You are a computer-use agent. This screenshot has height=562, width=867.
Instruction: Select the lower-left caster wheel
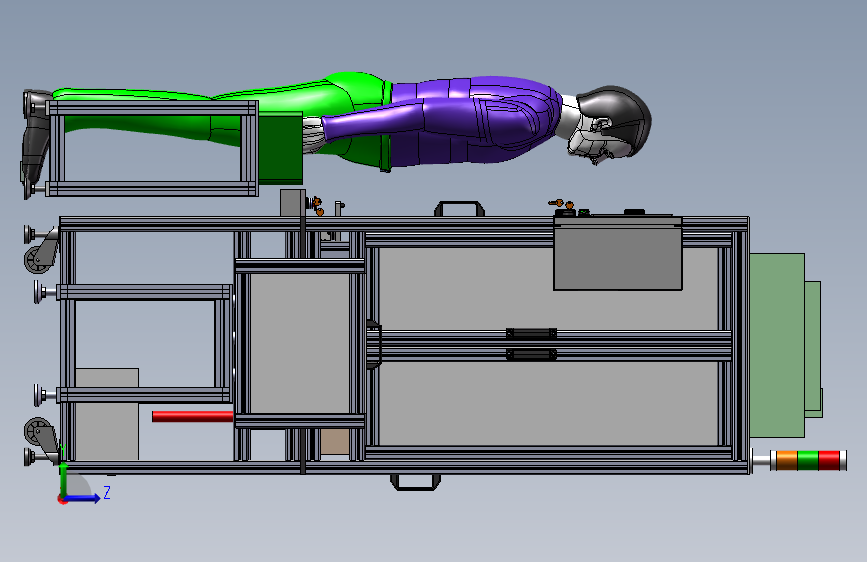38,431
